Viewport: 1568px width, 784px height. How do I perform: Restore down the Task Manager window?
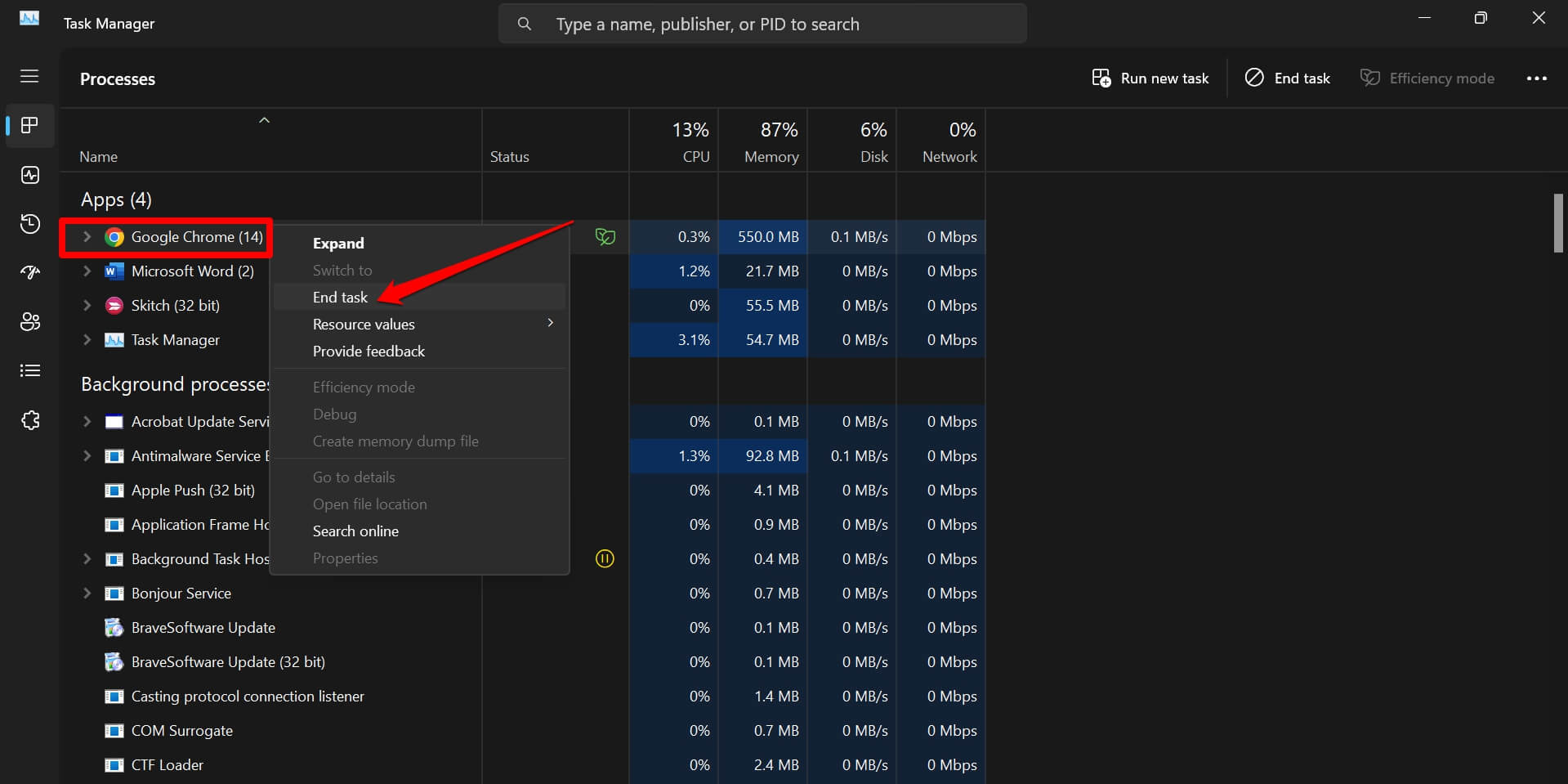pos(1481,18)
